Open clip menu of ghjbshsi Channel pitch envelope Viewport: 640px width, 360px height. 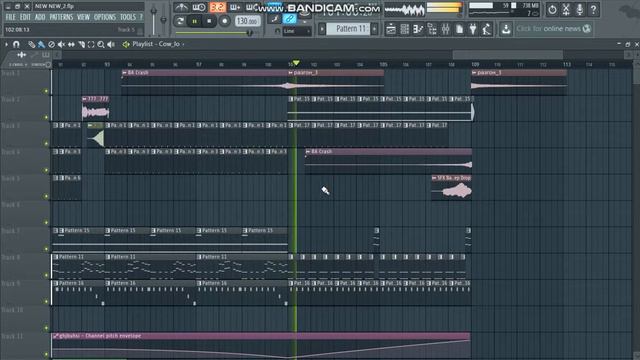[x=56, y=336]
